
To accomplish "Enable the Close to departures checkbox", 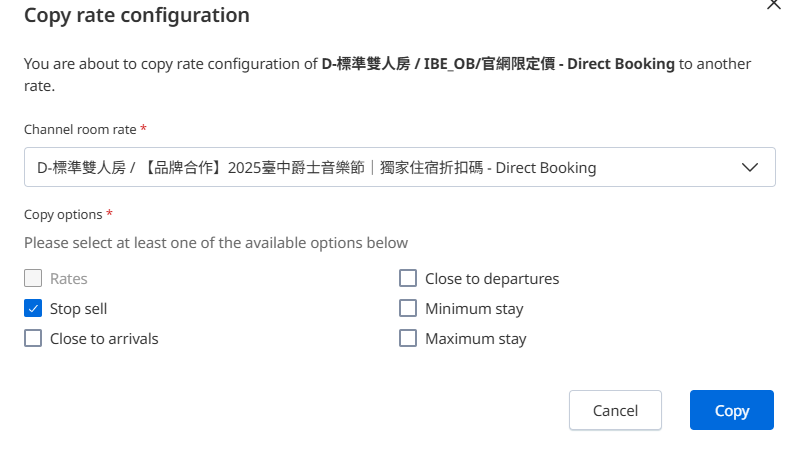I will tap(408, 279).
